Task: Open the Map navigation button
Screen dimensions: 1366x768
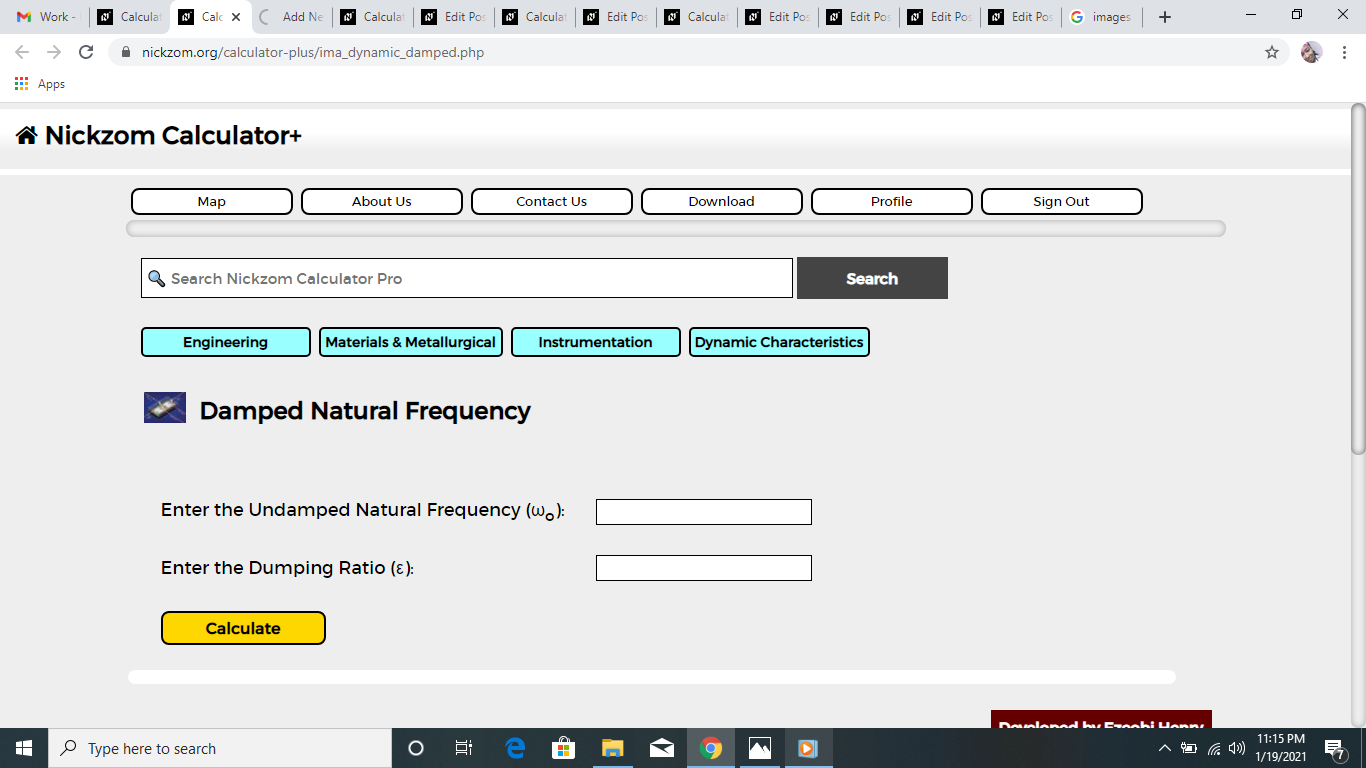Action: pyautogui.click(x=212, y=201)
